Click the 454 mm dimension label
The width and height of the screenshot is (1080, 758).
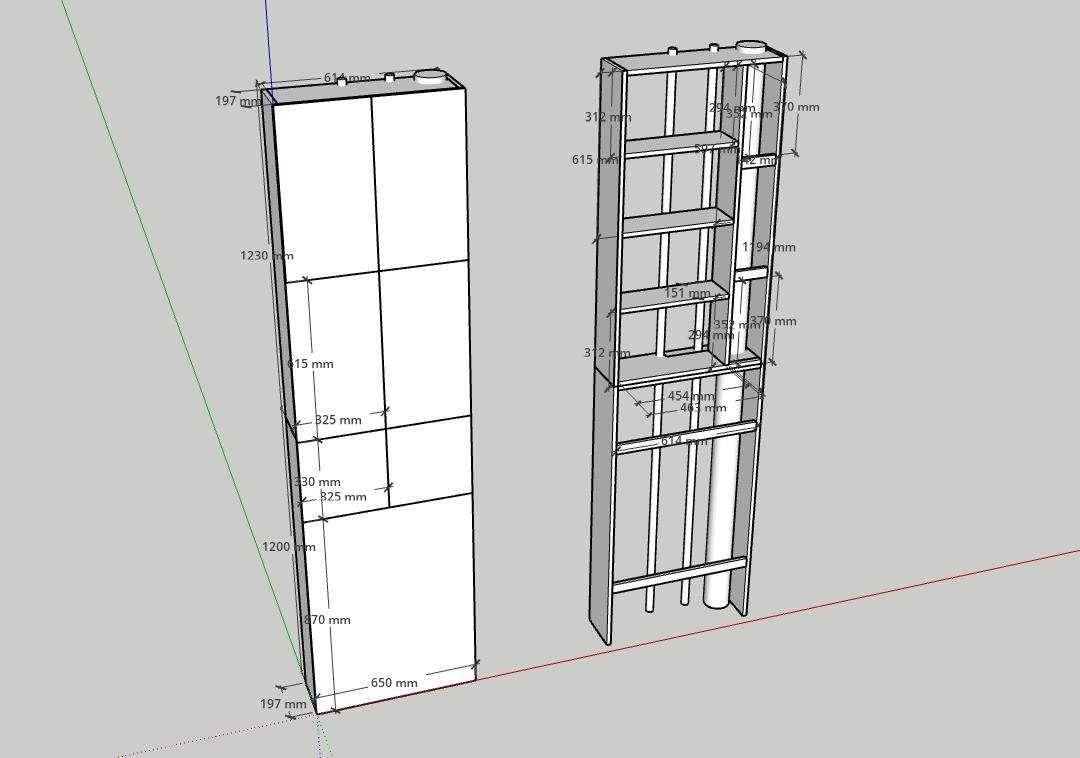point(691,396)
